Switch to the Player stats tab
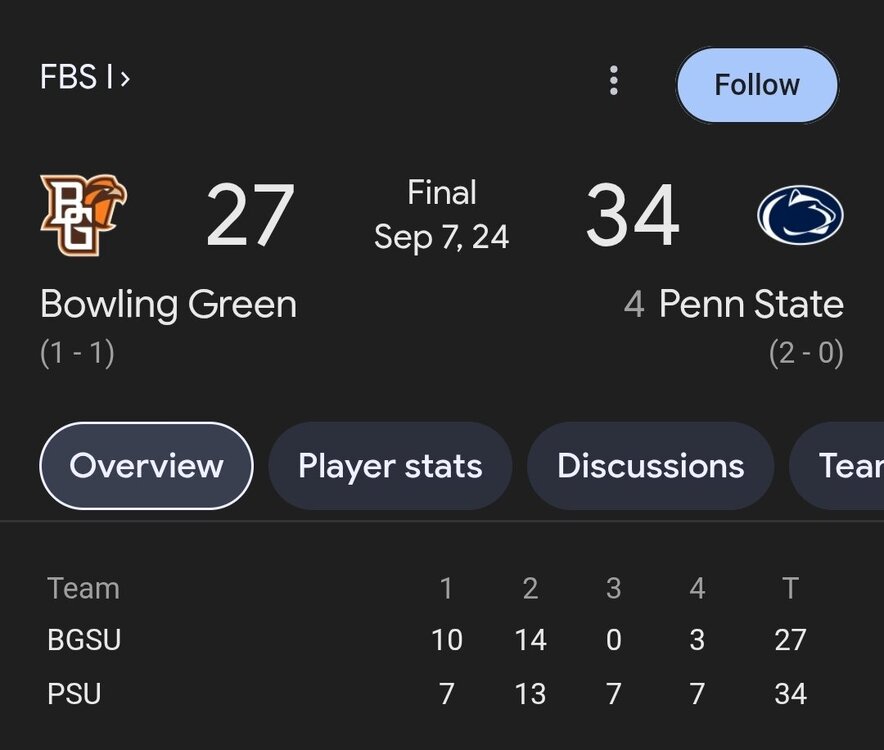The height and width of the screenshot is (750, 884). point(390,466)
